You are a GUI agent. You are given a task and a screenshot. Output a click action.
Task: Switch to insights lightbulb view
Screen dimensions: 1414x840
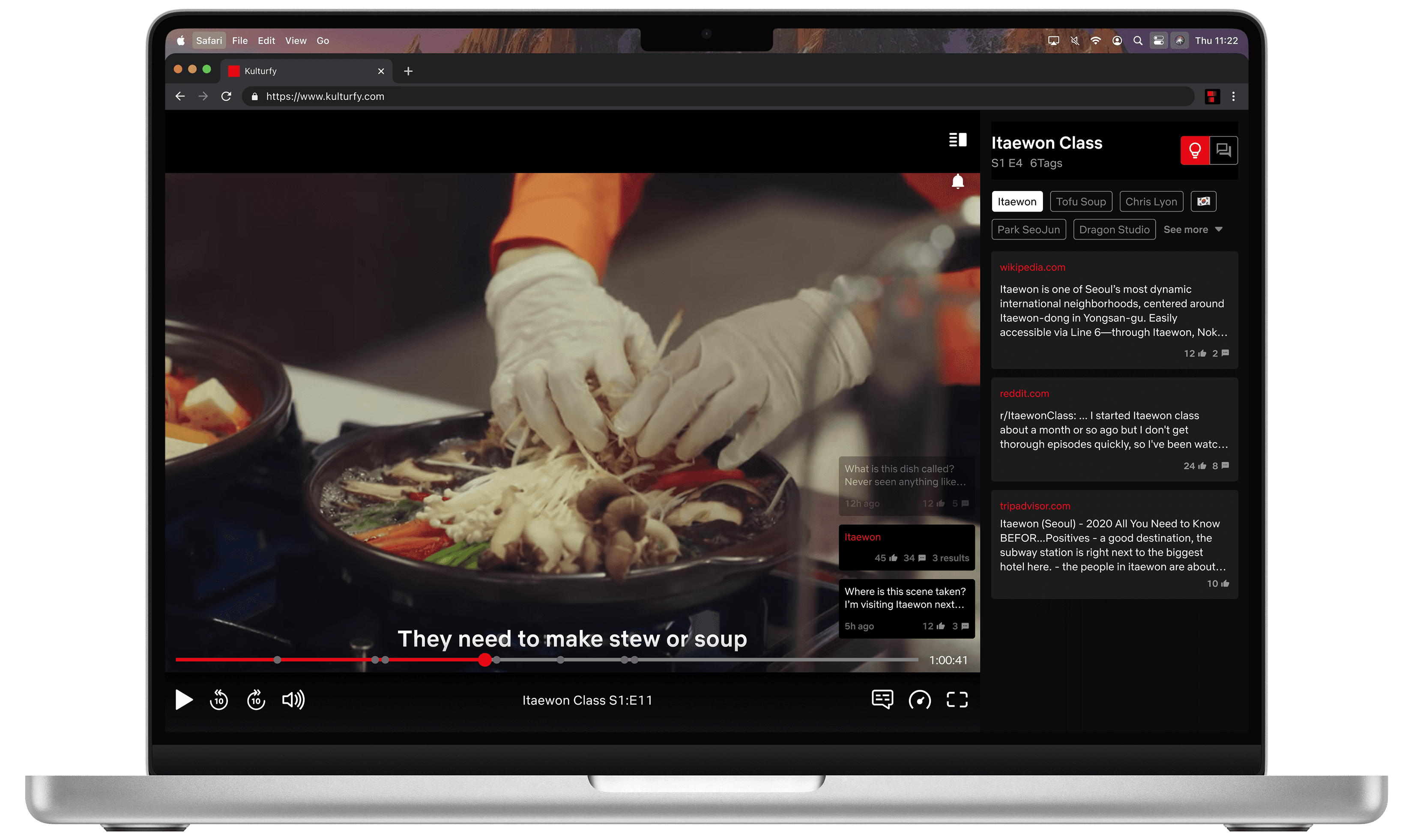[x=1194, y=151]
